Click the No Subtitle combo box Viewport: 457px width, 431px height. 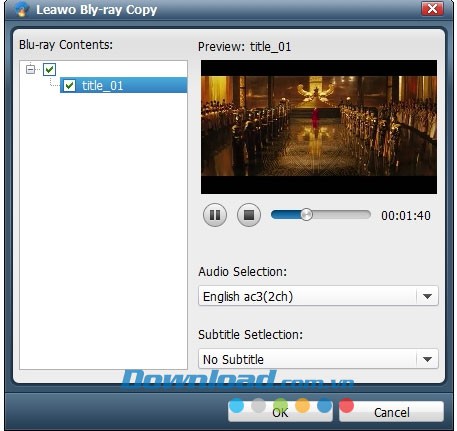[318, 359]
